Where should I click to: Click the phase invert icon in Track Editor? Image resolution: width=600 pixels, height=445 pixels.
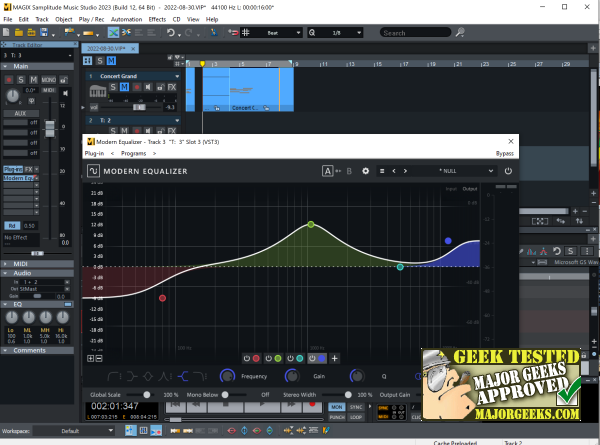(31, 101)
